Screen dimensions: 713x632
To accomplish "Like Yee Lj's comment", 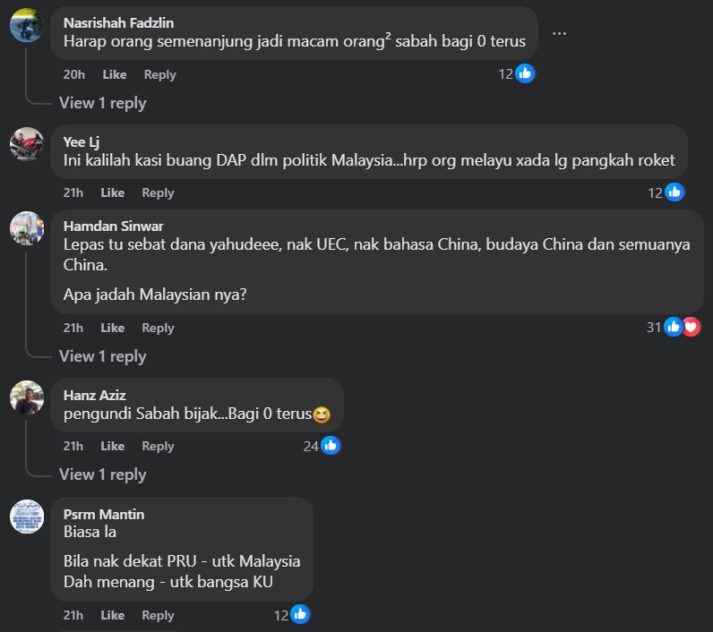I will 112,193.
